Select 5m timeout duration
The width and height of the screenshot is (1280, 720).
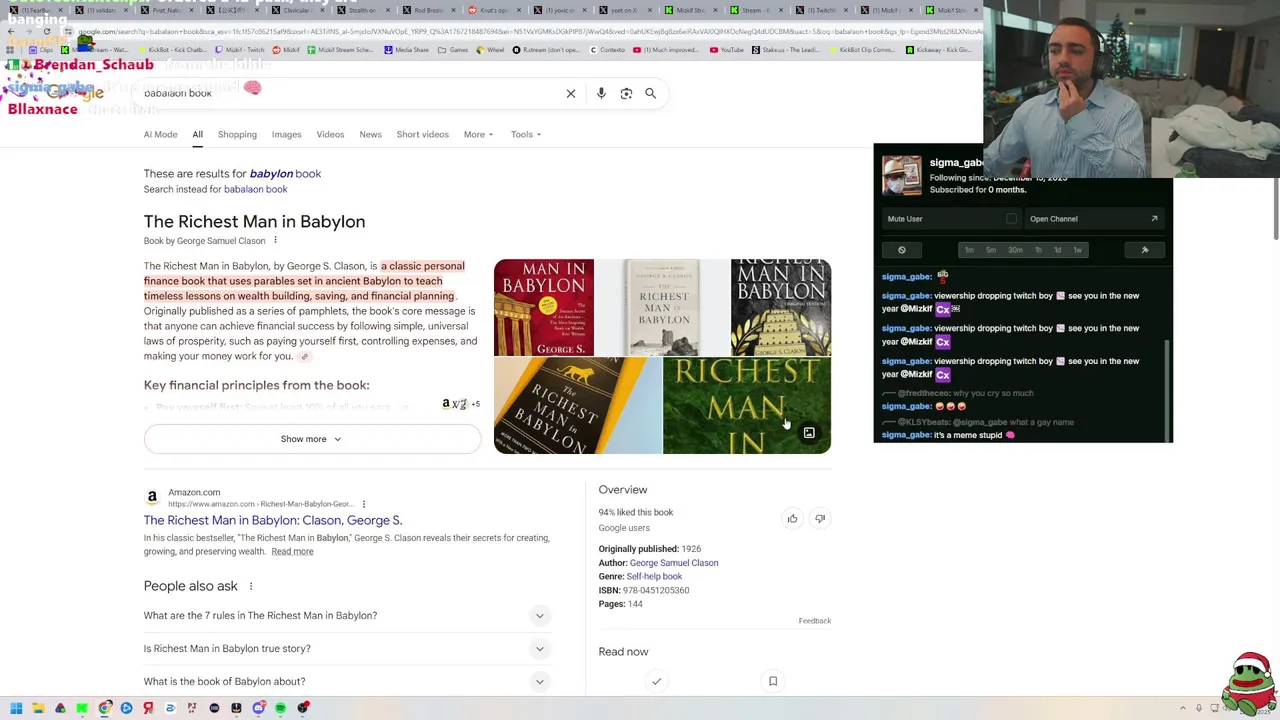[993, 250]
